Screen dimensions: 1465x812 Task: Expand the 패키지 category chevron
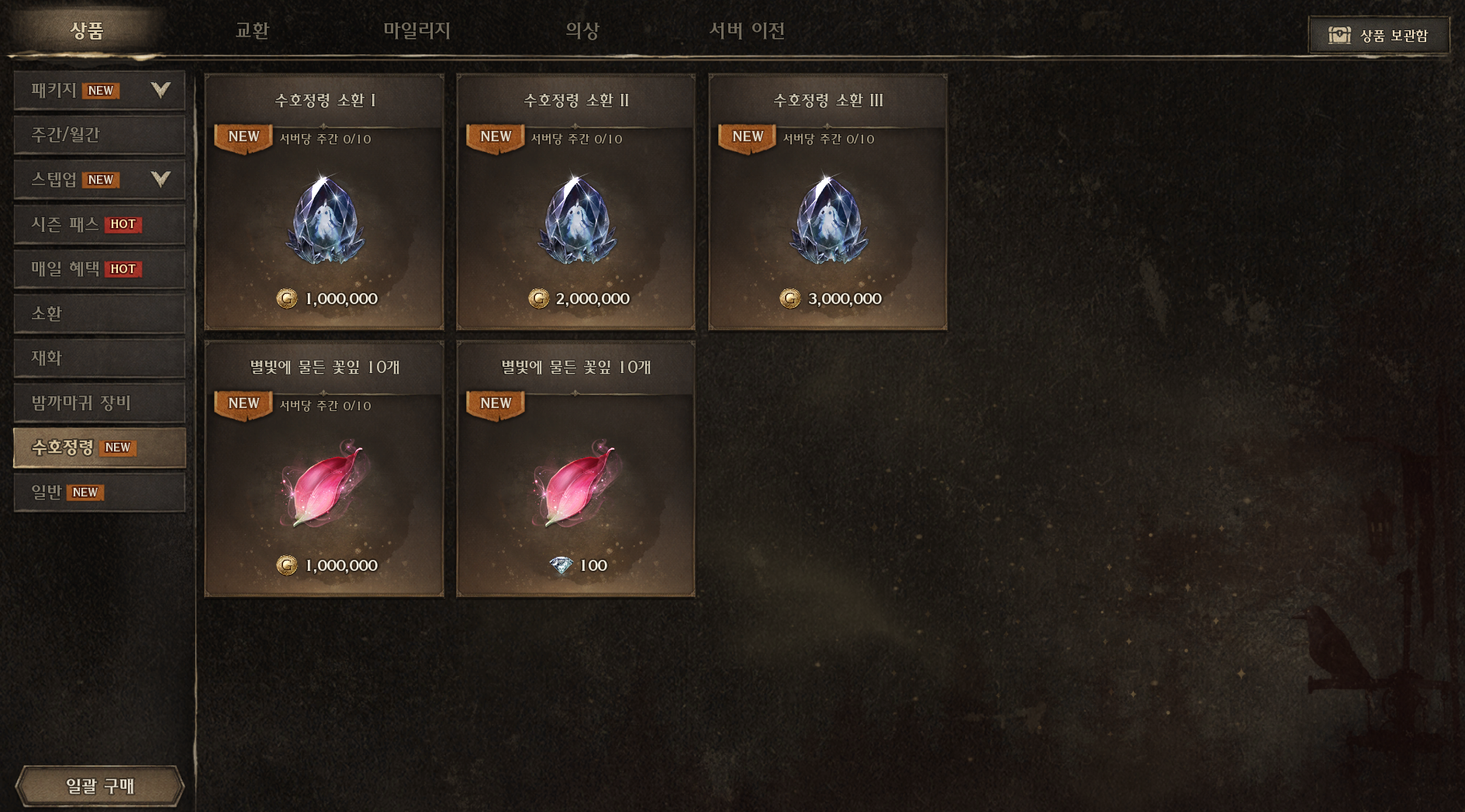(x=161, y=90)
